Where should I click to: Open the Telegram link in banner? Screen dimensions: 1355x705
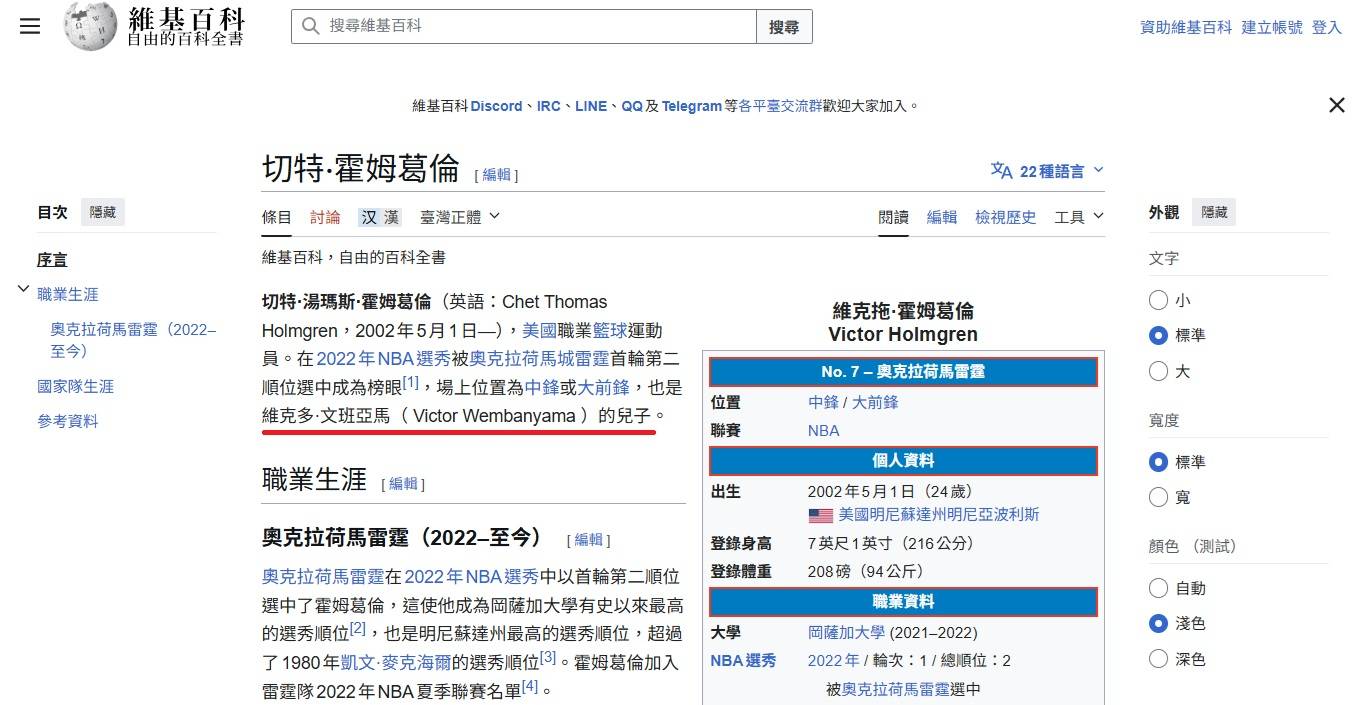(692, 106)
